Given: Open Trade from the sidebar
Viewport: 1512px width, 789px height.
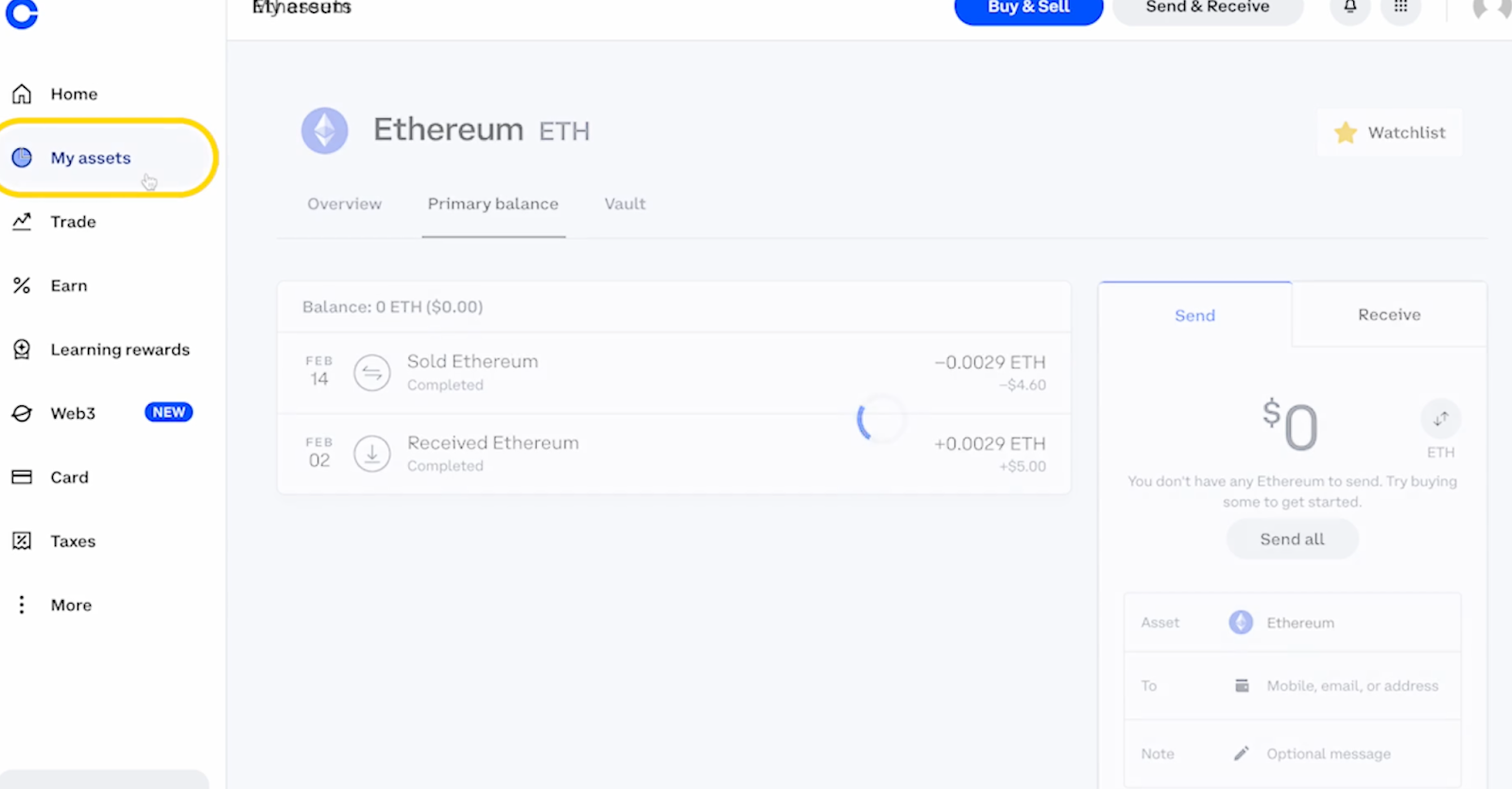Looking at the screenshot, I should tap(54, 221).
